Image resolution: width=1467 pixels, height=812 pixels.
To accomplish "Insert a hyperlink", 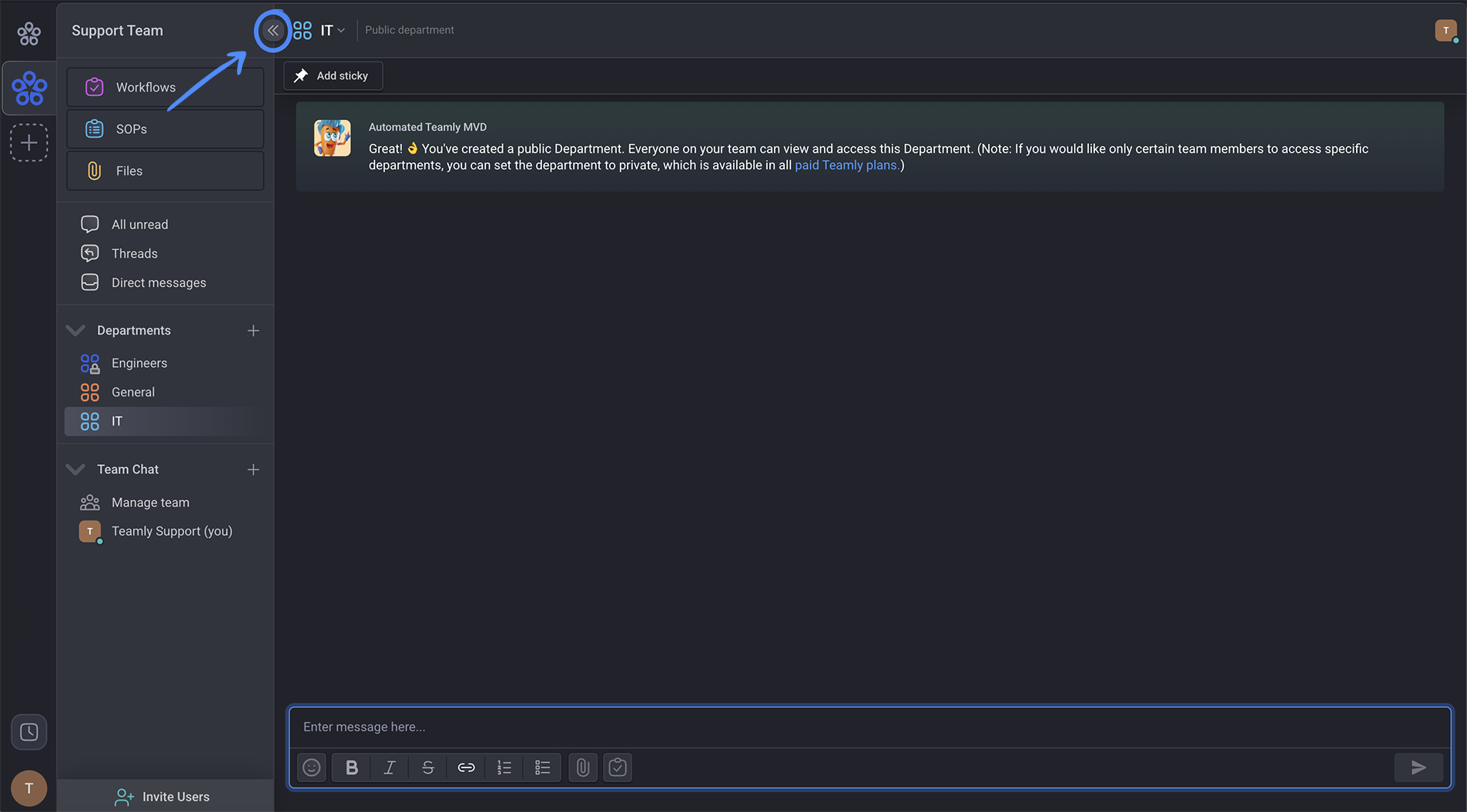I will 467,767.
